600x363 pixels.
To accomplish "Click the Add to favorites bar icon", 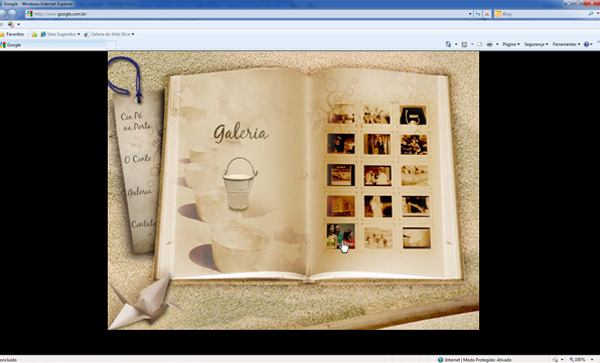I will (x=34, y=34).
